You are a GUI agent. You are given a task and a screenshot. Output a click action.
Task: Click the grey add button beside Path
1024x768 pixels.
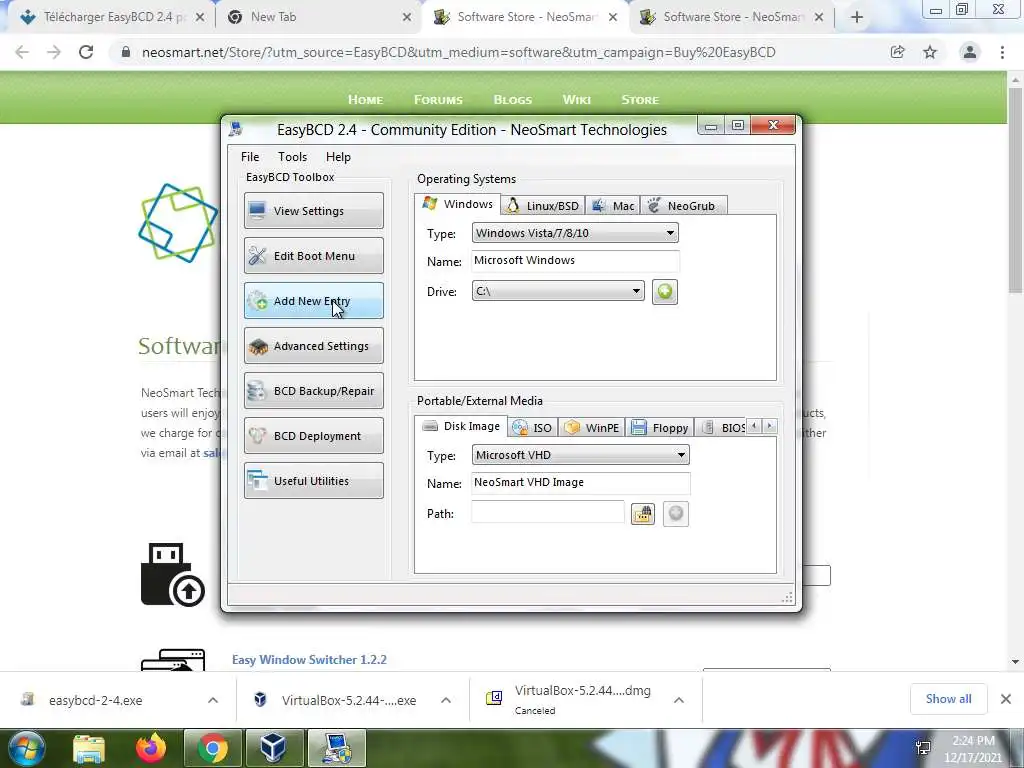[675, 514]
